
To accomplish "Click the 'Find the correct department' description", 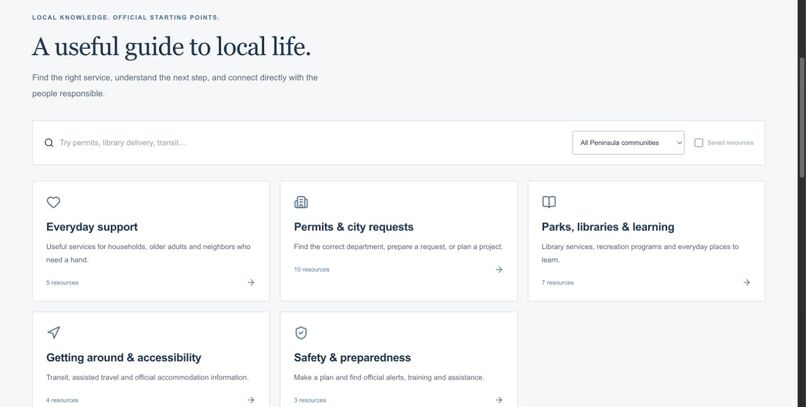I will 398,247.
